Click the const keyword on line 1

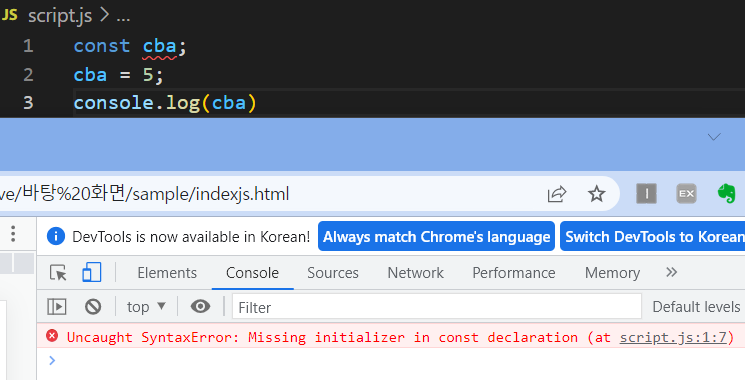pyautogui.click(x=102, y=46)
